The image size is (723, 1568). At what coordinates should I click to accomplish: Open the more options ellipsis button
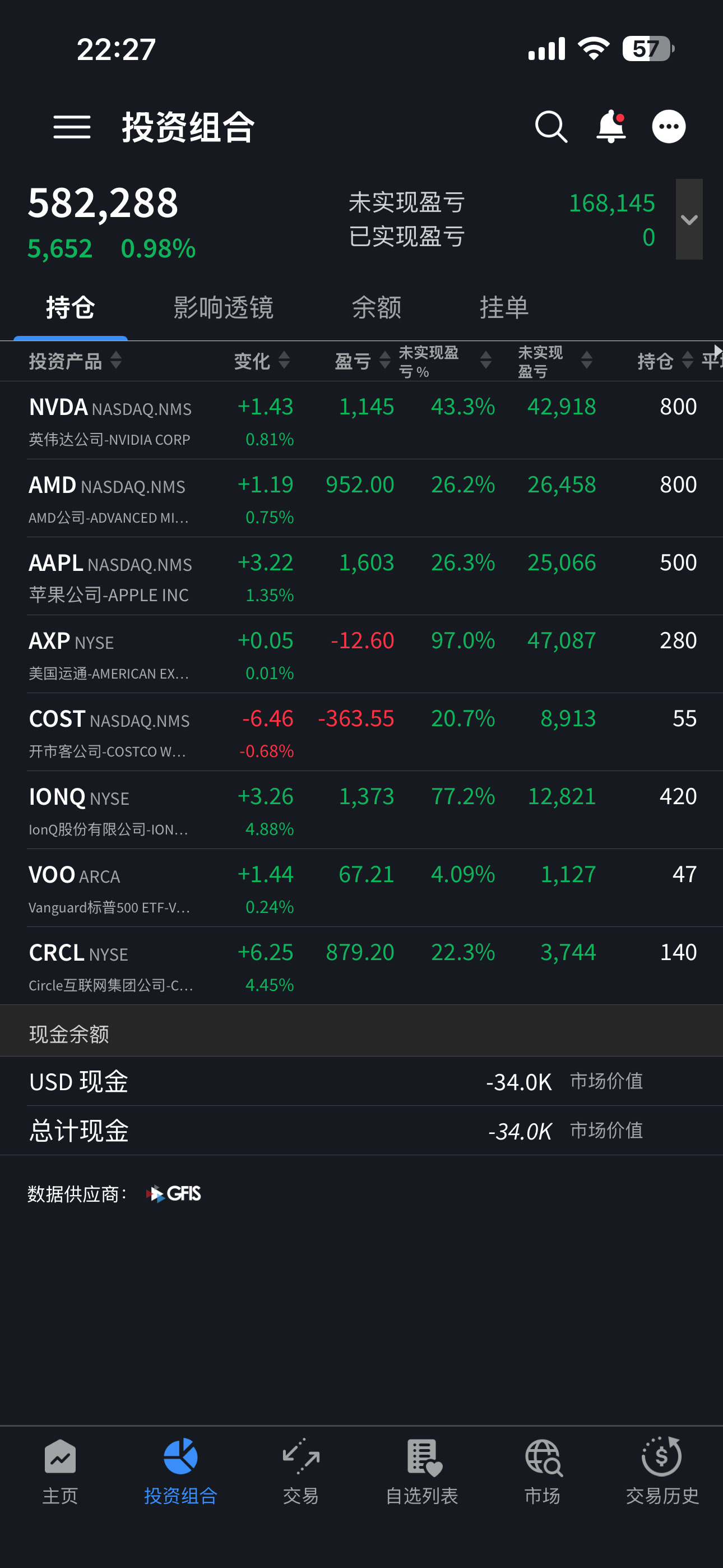pyautogui.click(x=669, y=127)
